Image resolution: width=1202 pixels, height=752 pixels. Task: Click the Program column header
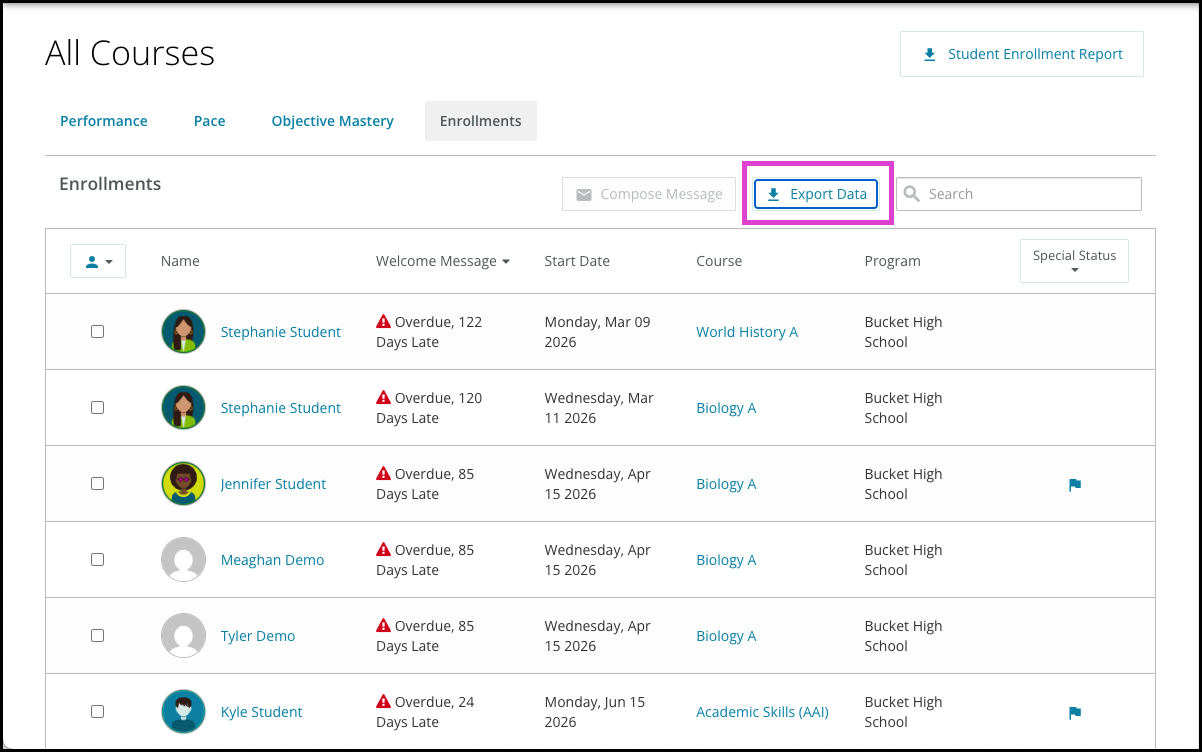pyautogui.click(x=892, y=261)
